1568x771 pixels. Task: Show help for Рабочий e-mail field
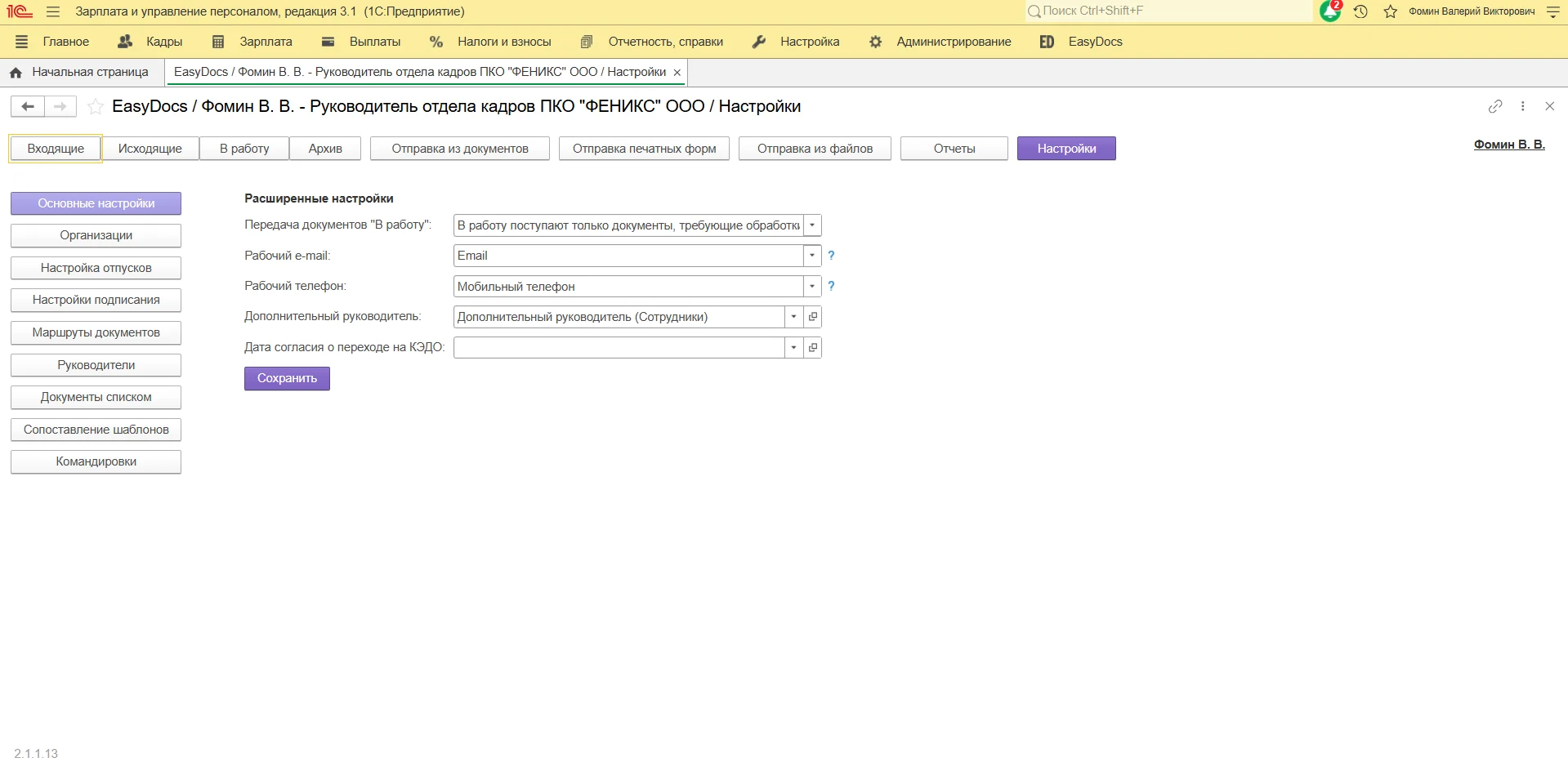click(831, 256)
